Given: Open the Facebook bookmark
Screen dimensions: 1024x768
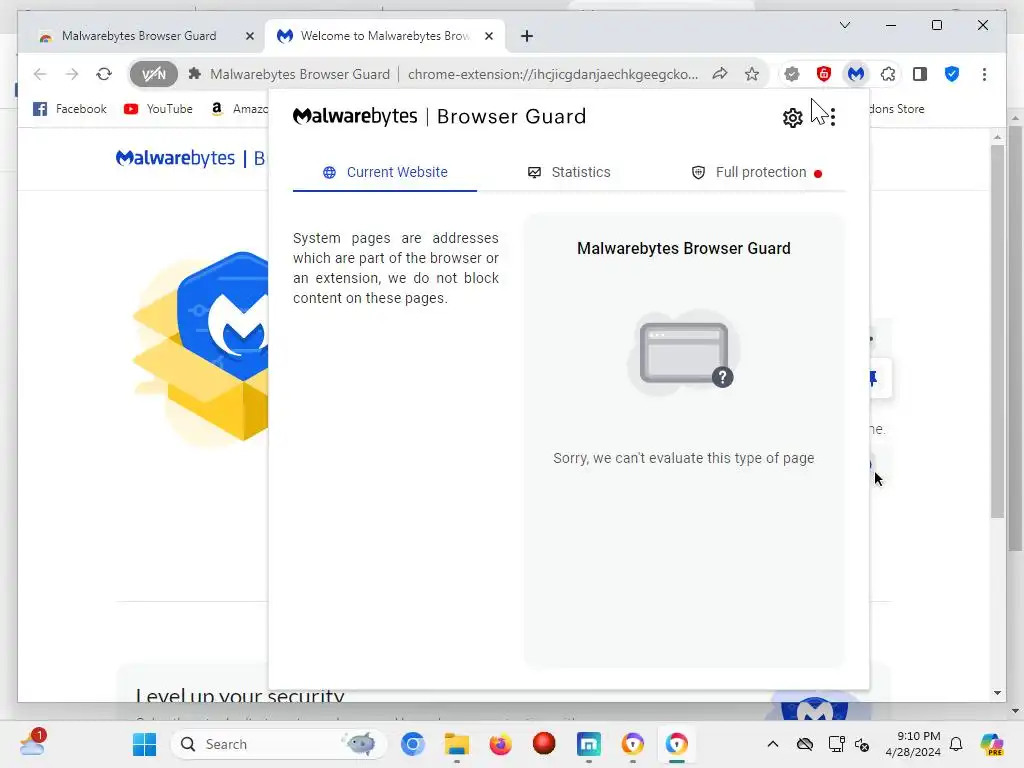Looking at the screenshot, I should 70,109.
